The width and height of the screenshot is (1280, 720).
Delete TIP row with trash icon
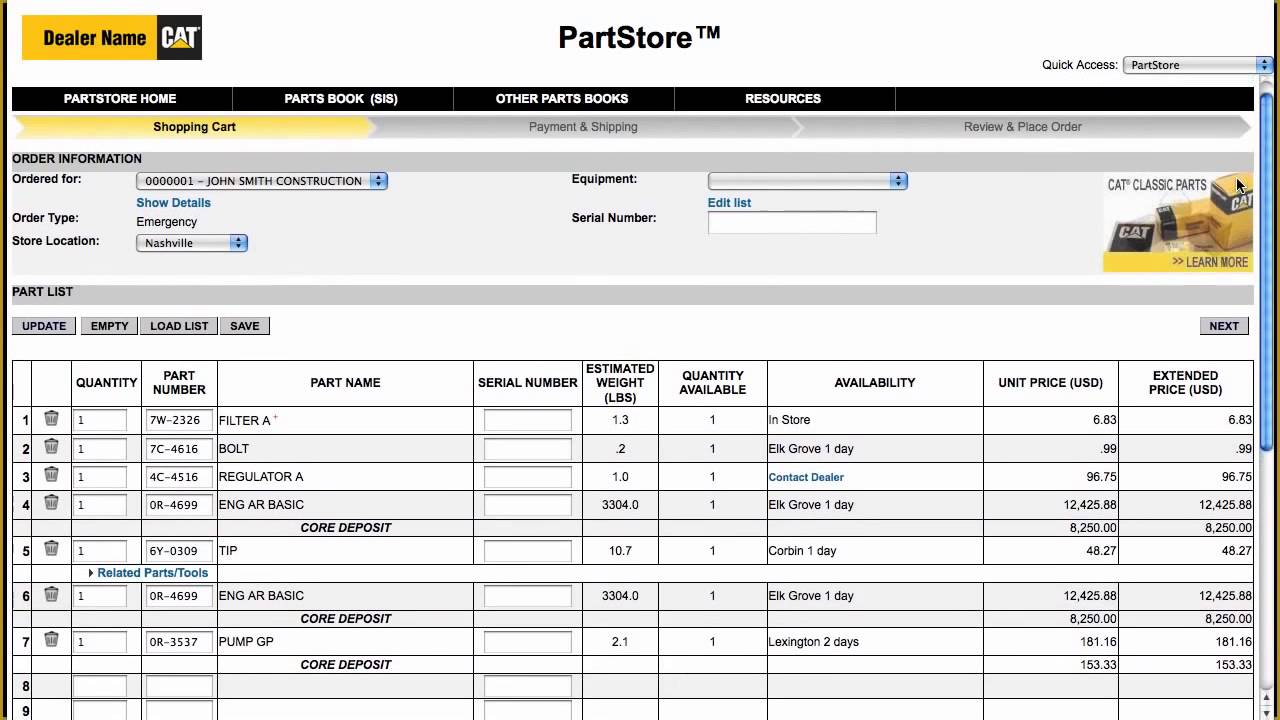pyautogui.click(x=51, y=549)
